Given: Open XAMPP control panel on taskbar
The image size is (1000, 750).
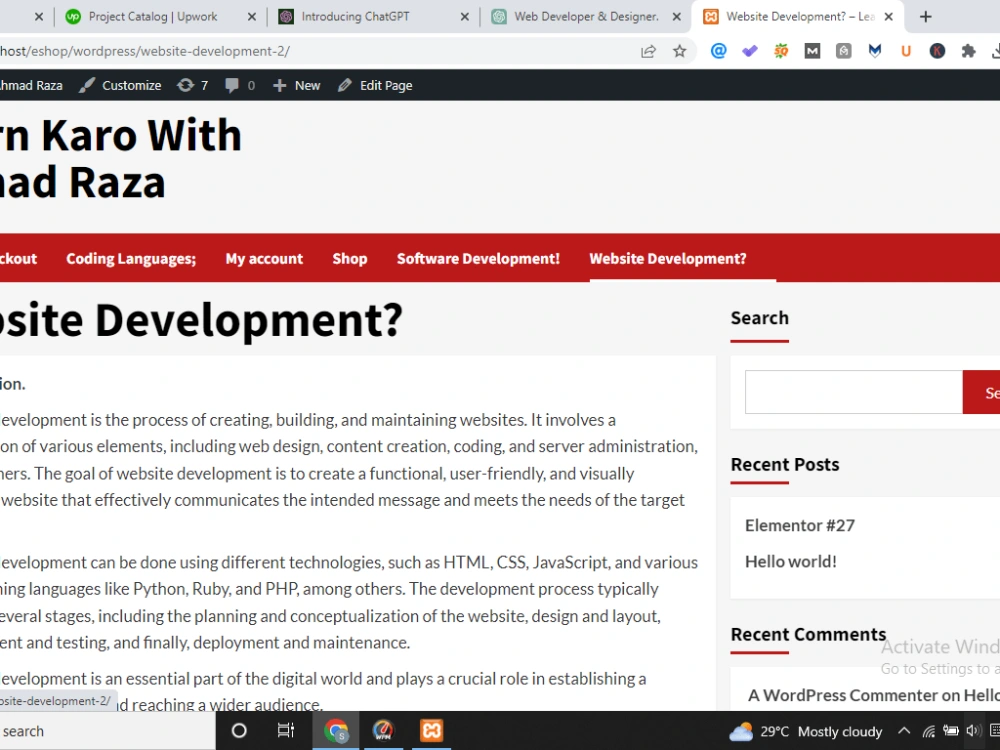Looking at the screenshot, I should coord(431,731).
